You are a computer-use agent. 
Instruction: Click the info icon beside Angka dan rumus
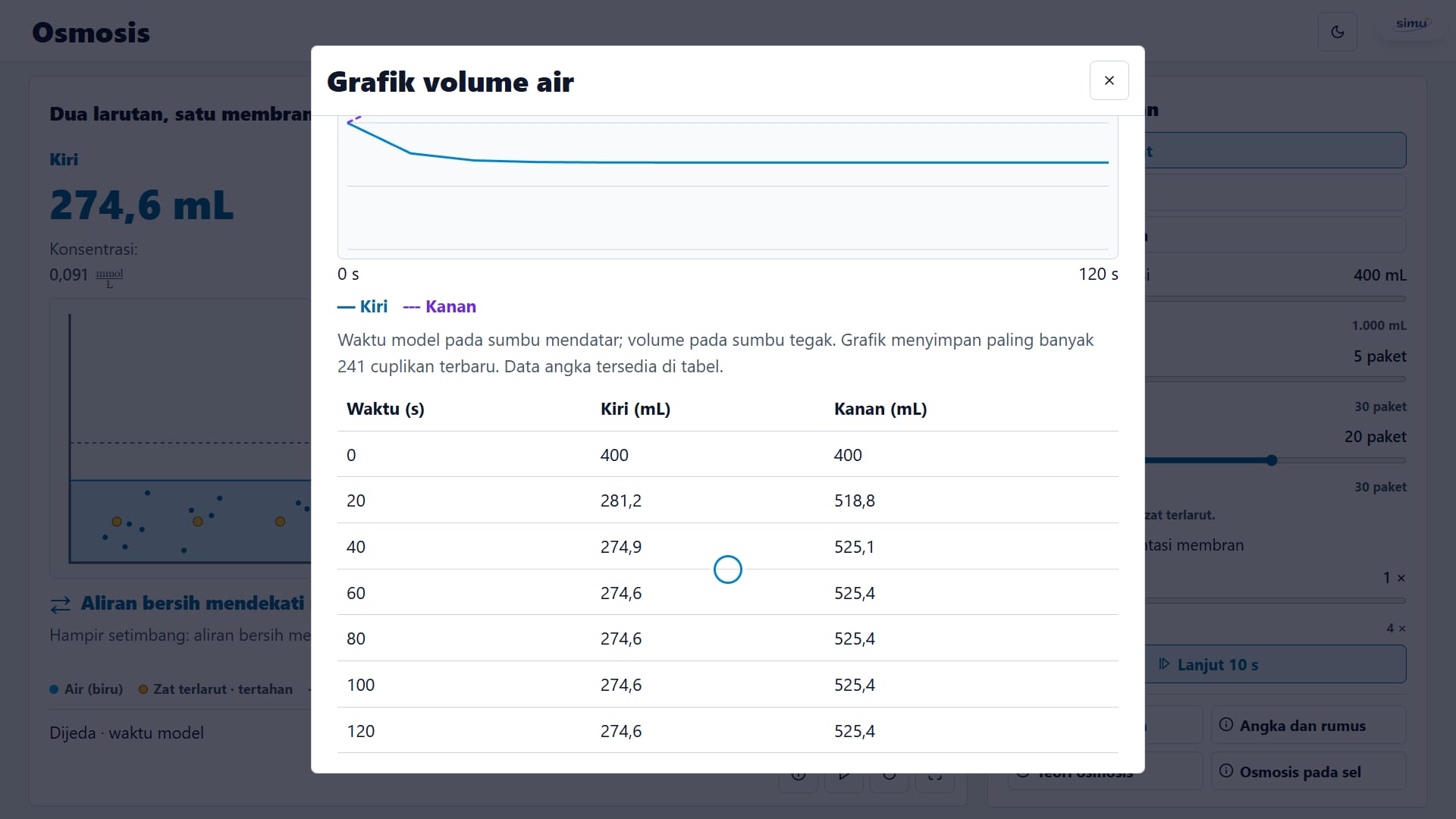pyautogui.click(x=1225, y=724)
